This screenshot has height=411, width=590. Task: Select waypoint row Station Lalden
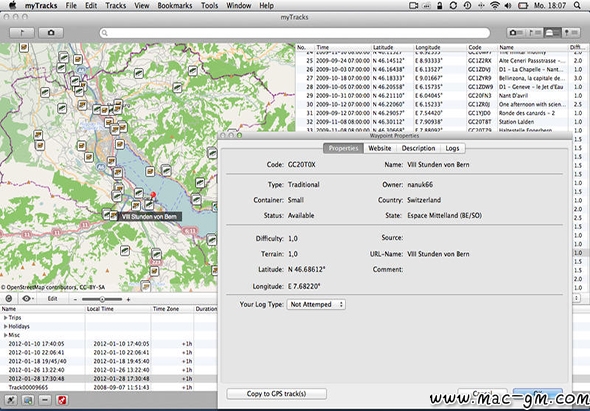tap(442, 122)
